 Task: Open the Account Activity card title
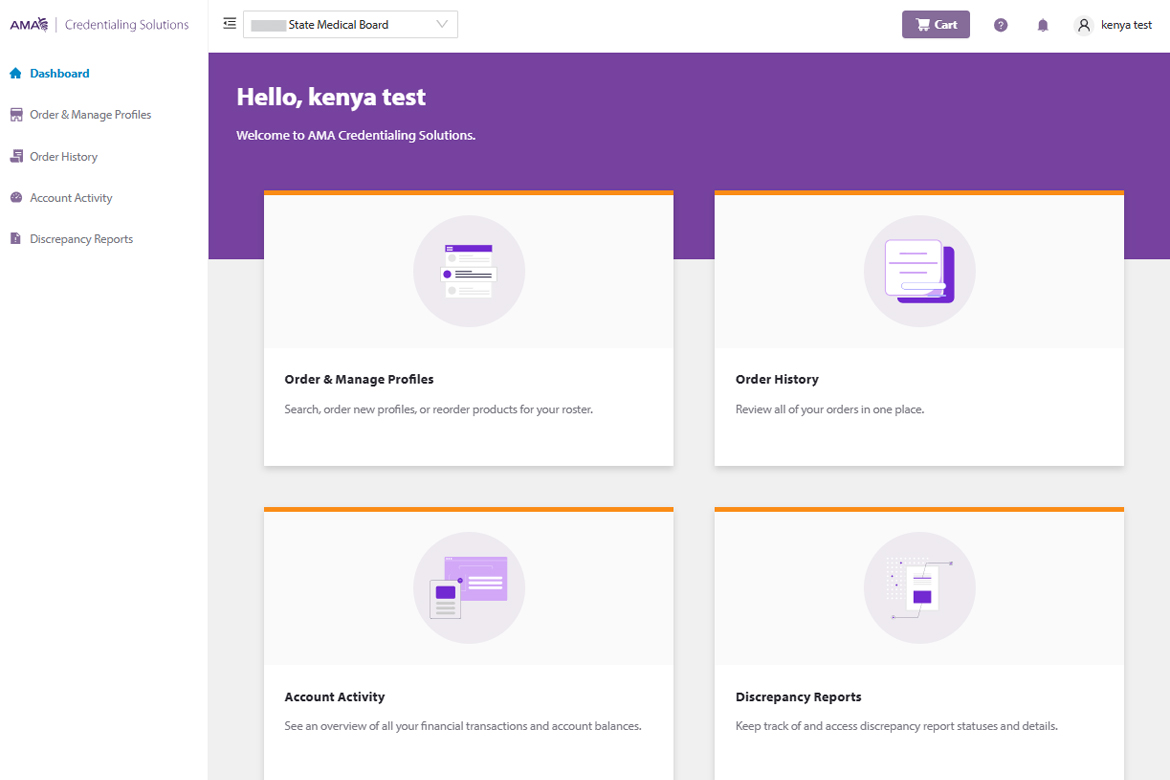334,696
